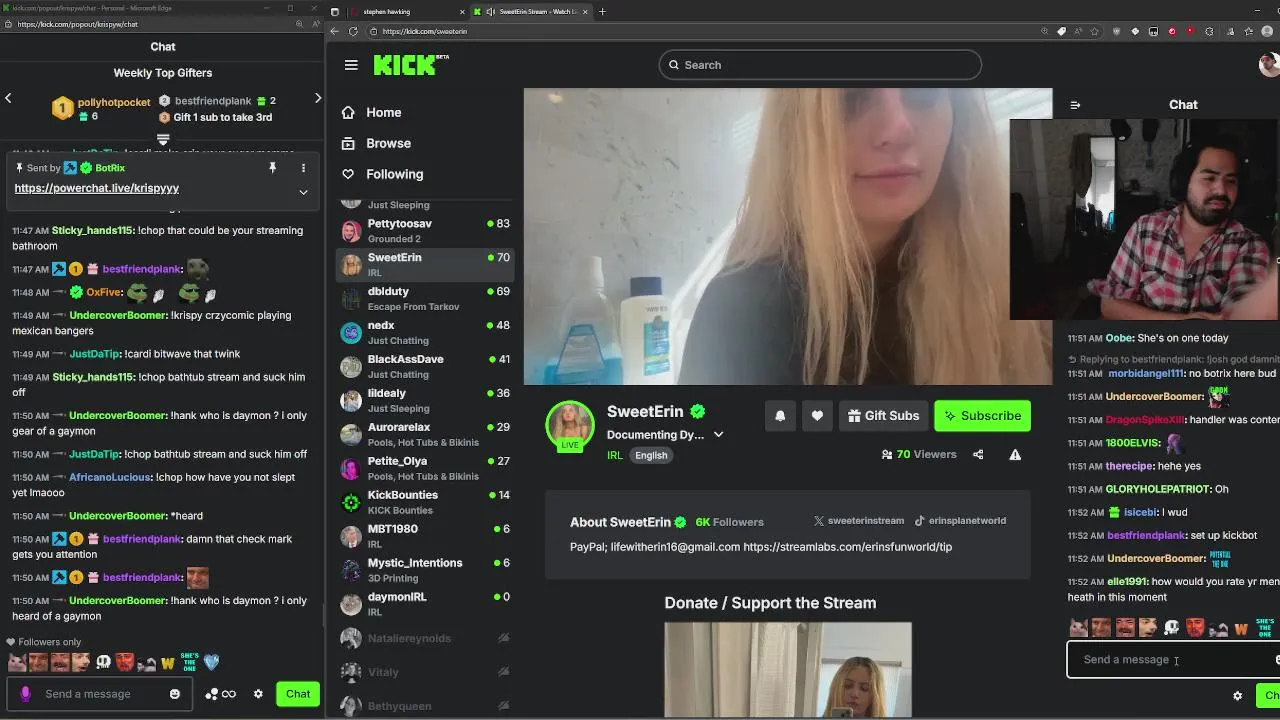Go to previous top gifters slide

click(8, 98)
